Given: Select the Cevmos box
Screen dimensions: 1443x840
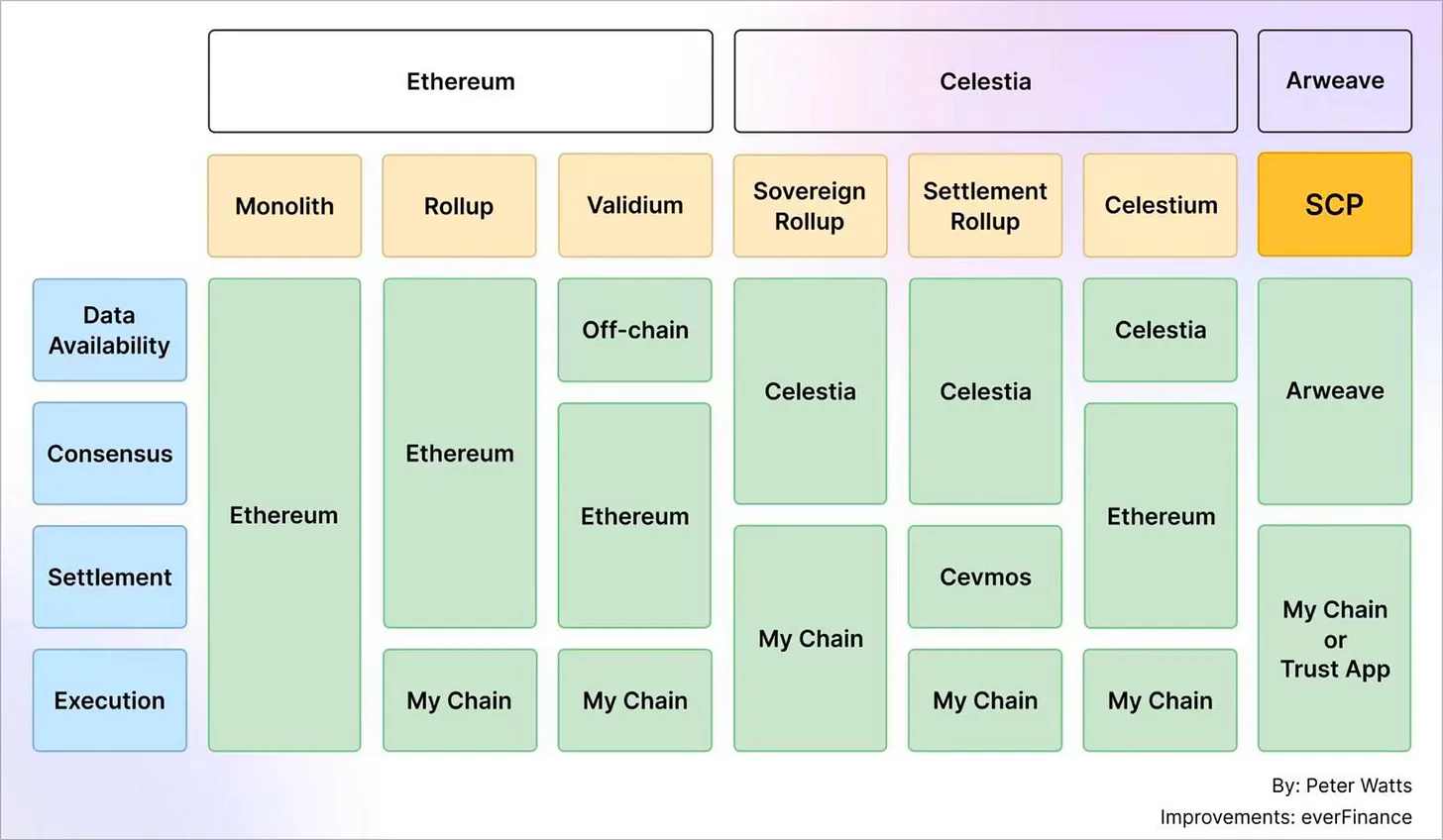Looking at the screenshot, I should coord(985,577).
